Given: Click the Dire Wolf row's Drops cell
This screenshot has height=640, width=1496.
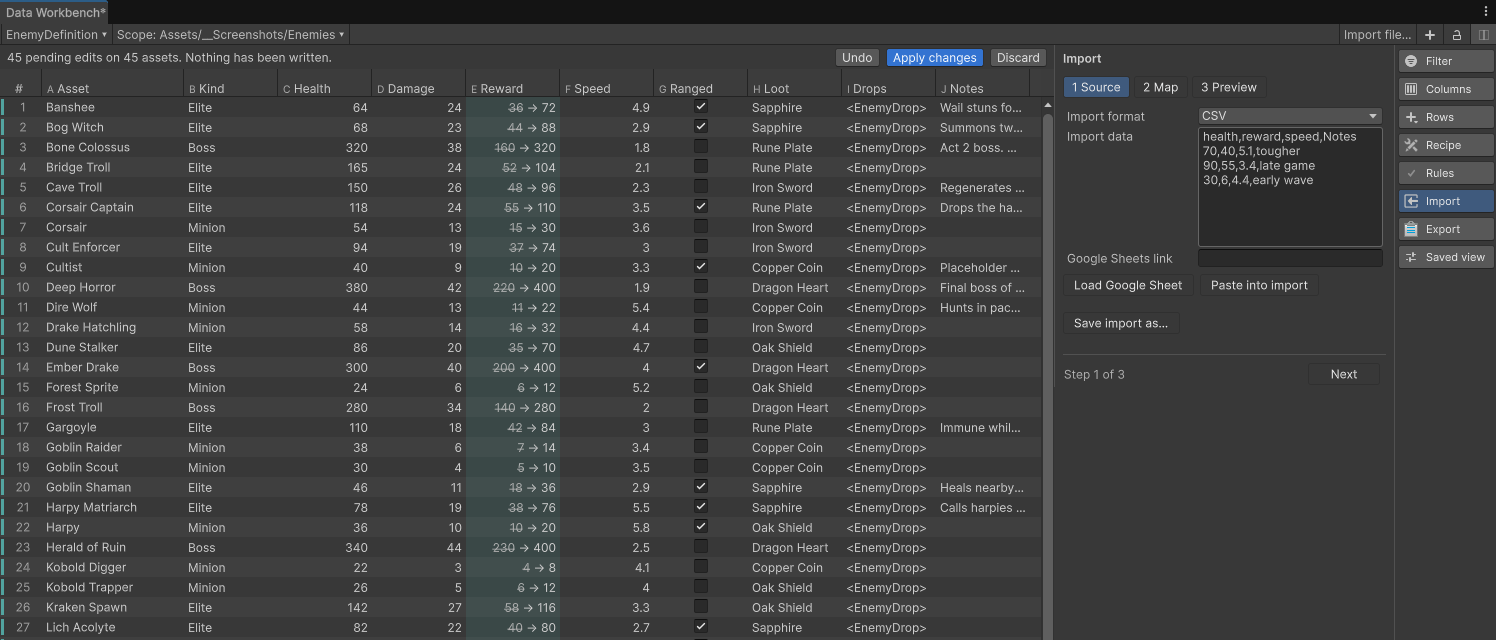Looking at the screenshot, I should pyautogui.click(x=888, y=307).
